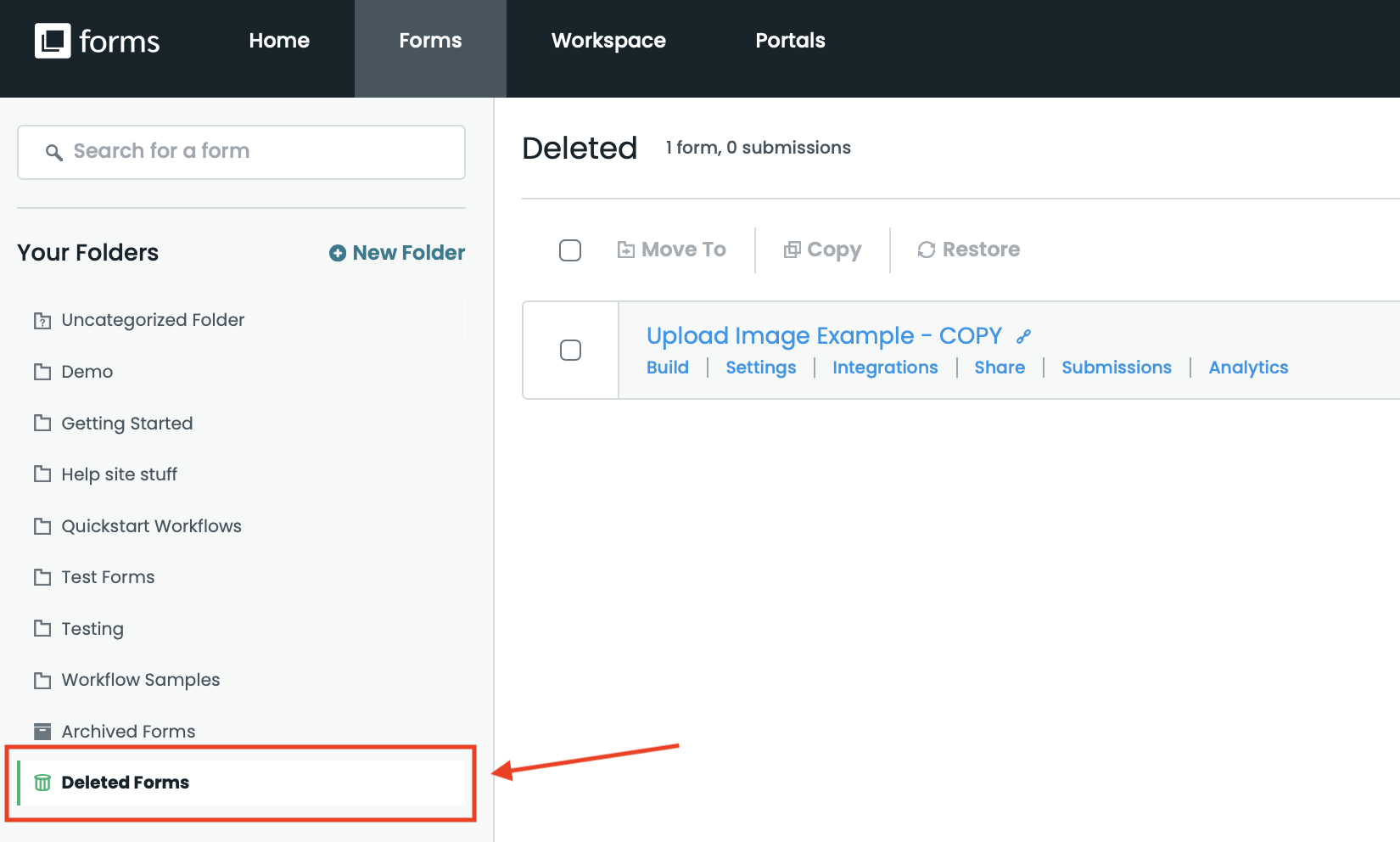Open the Uncategorized Folder
1400x842 pixels.
click(x=153, y=320)
